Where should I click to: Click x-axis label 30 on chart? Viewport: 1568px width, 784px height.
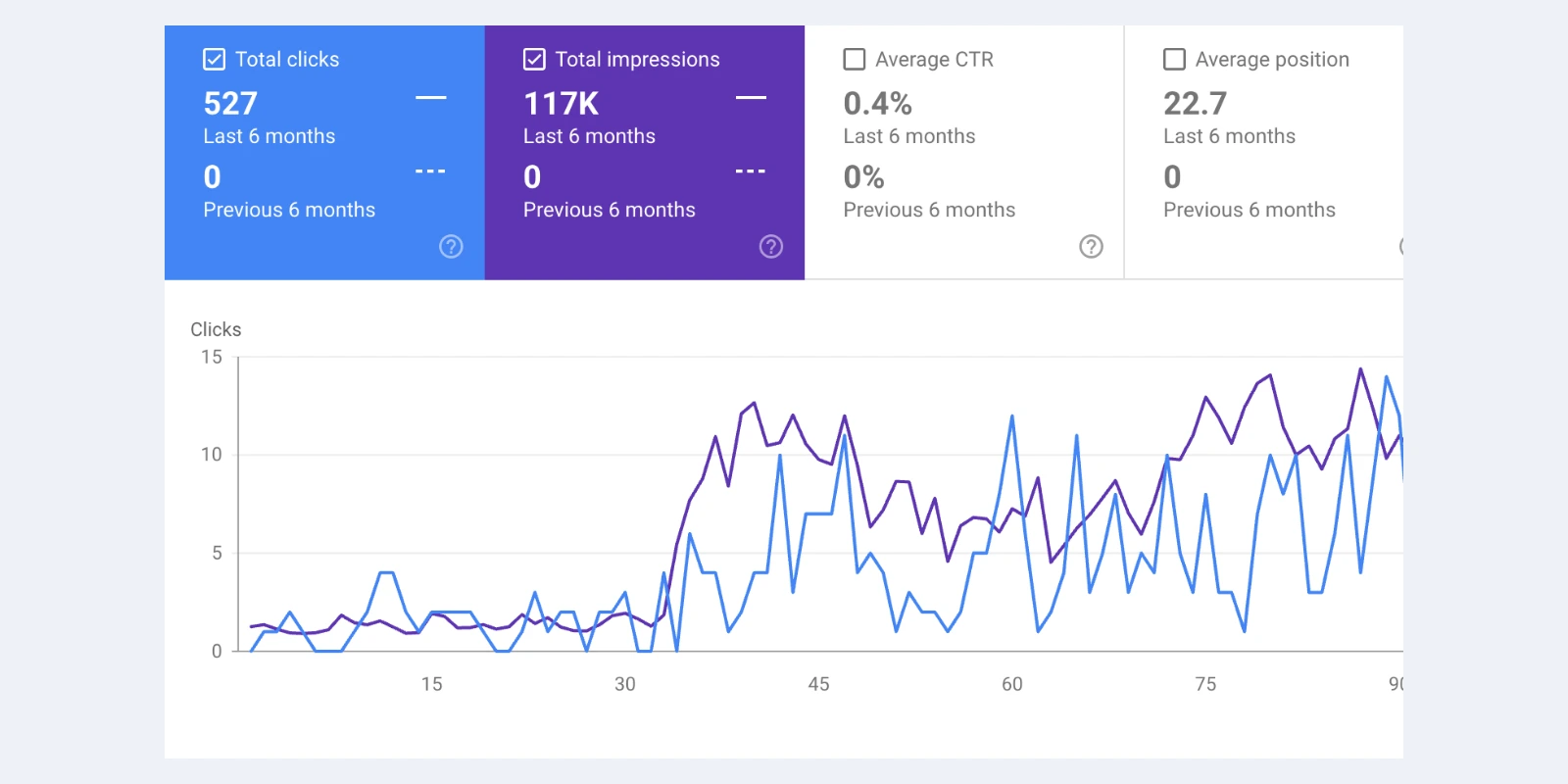click(x=625, y=684)
